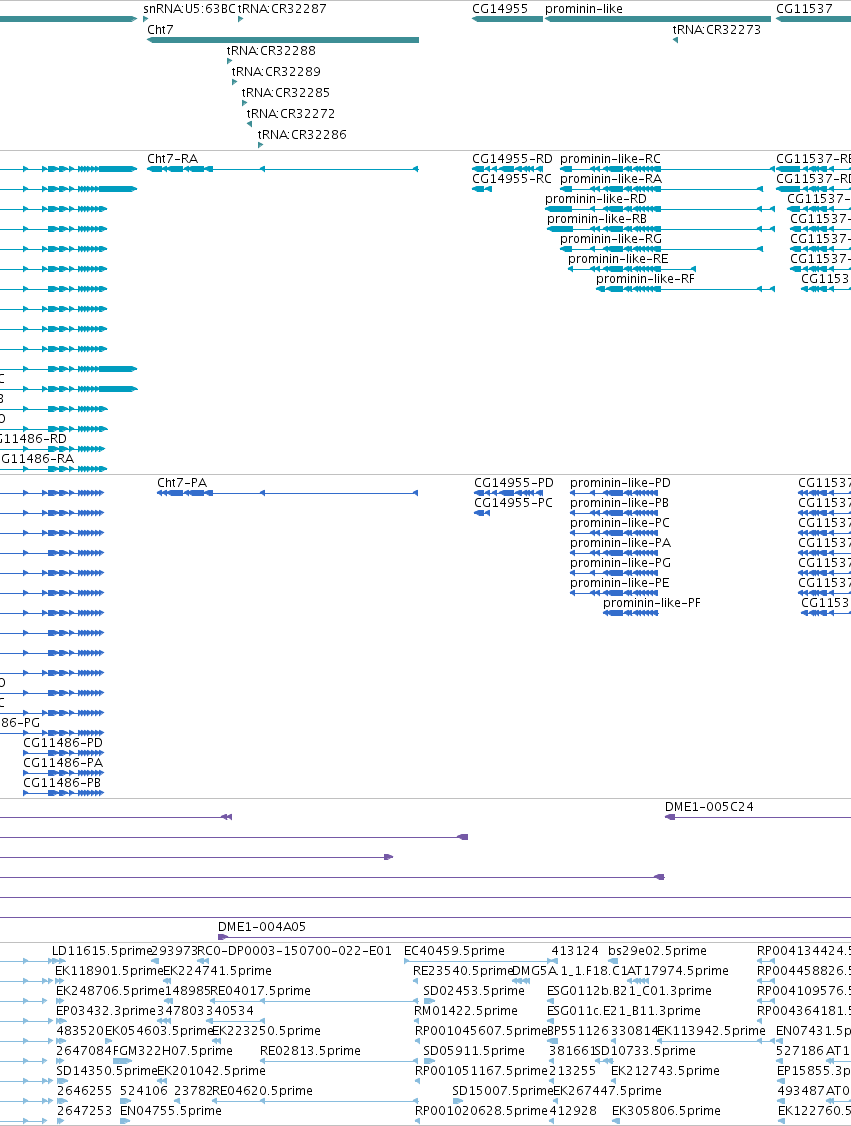Select the Cht7-RA transcript label

point(172,159)
